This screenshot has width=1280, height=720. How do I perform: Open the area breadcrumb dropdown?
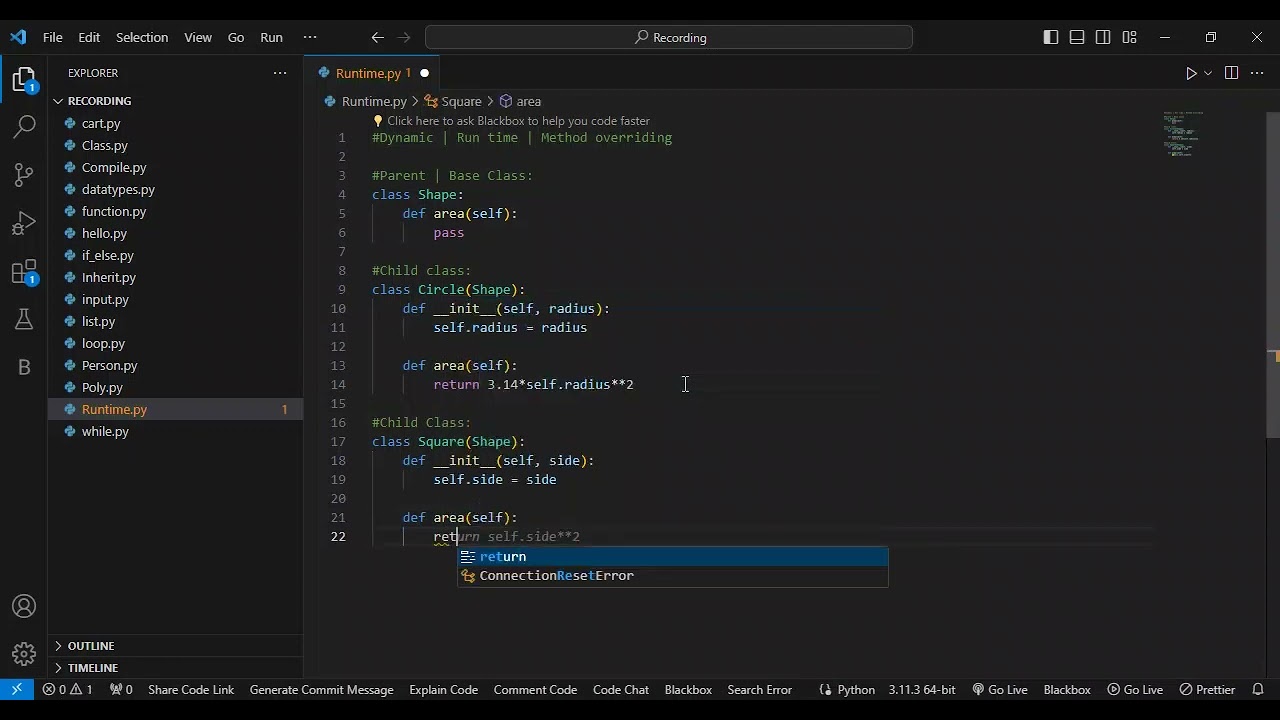(x=520, y=101)
